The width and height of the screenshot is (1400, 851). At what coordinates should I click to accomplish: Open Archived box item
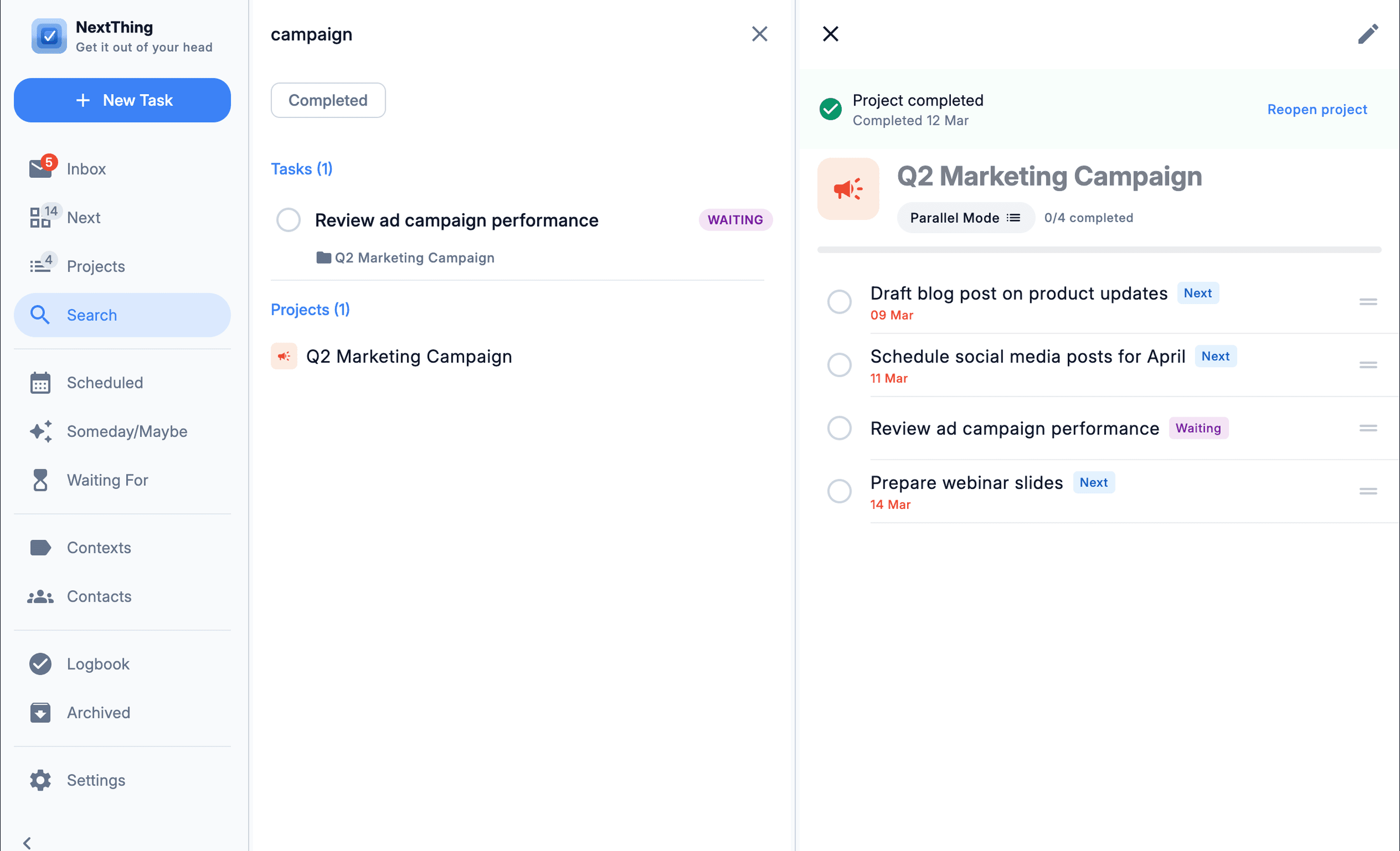tap(98, 712)
